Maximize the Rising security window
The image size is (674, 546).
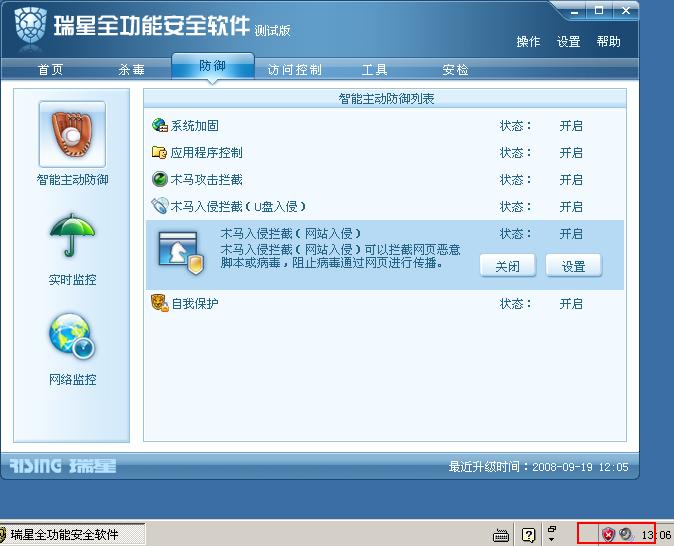point(599,11)
